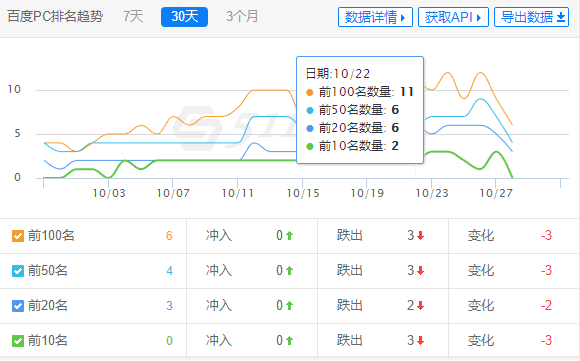The image size is (580, 361).
Task: Click the download icon in 导出数据
Action: tap(561, 17)
